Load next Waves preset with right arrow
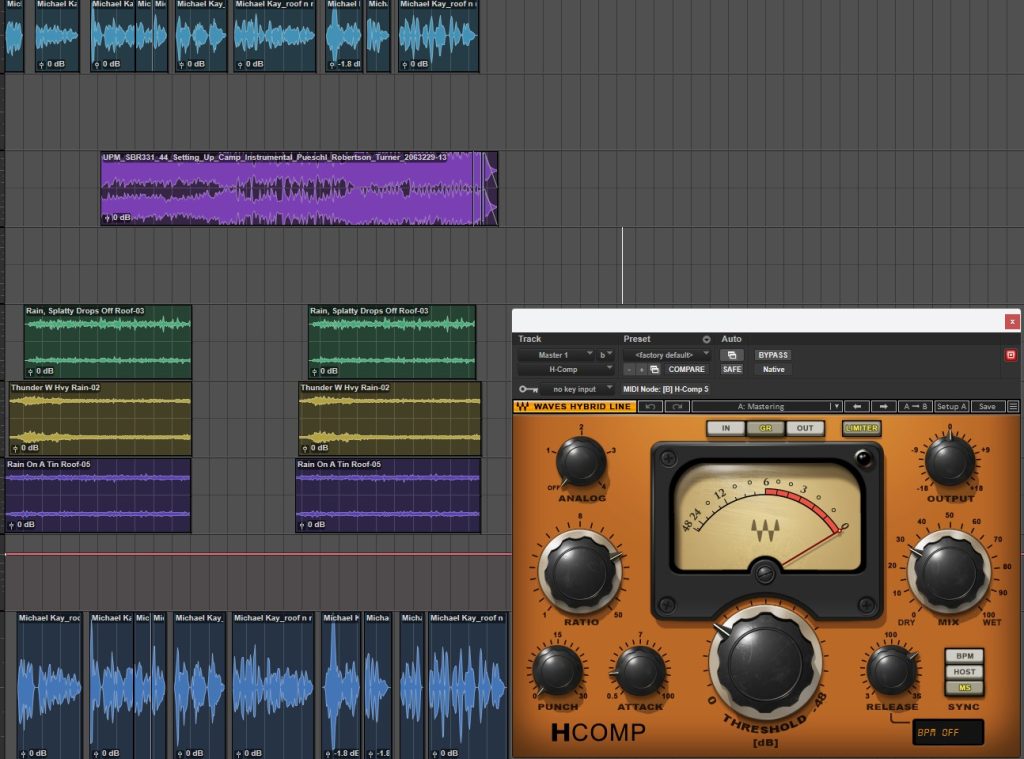 (x=883, y=406)
